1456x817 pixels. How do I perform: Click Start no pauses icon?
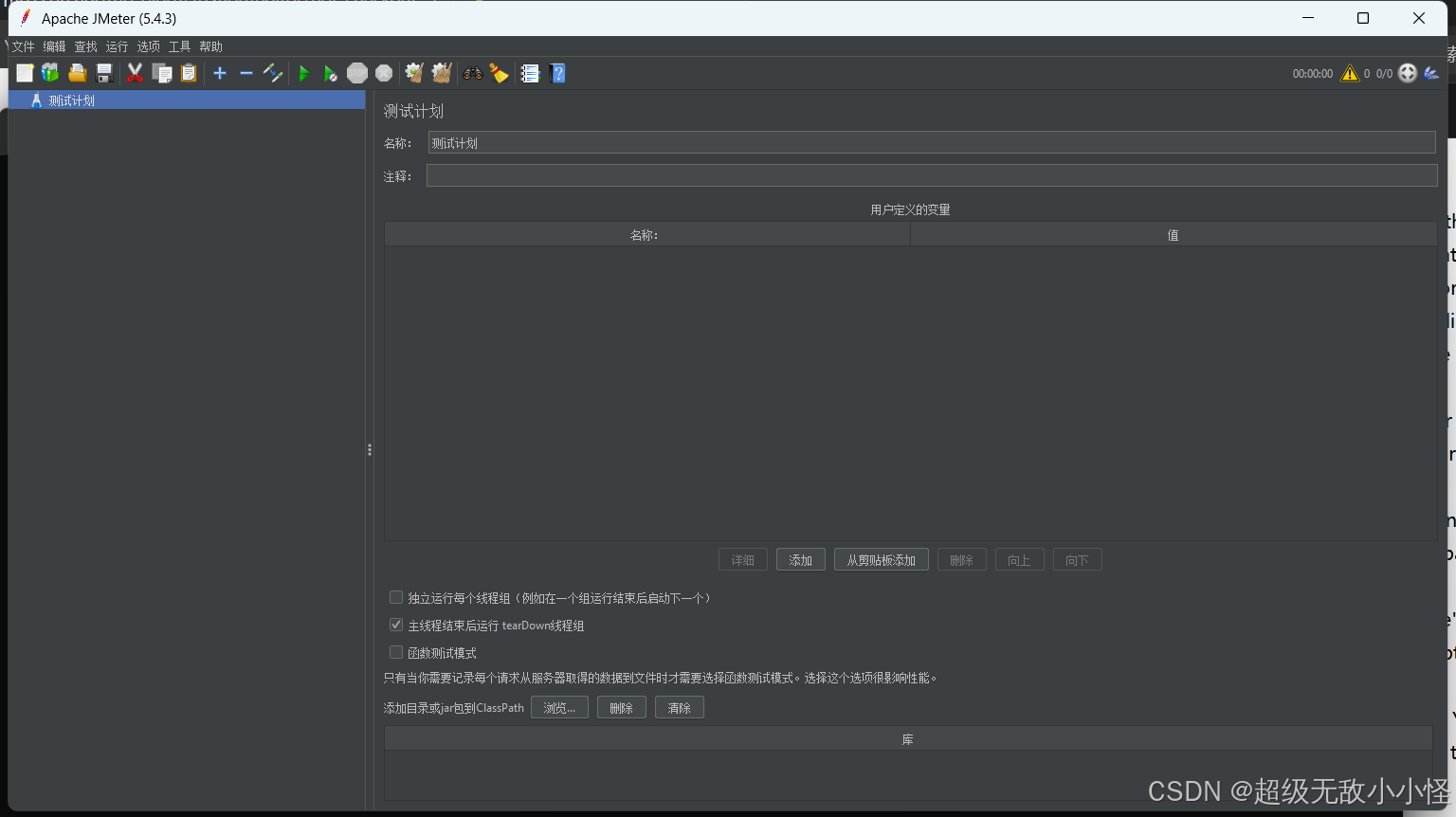(330, 73)
